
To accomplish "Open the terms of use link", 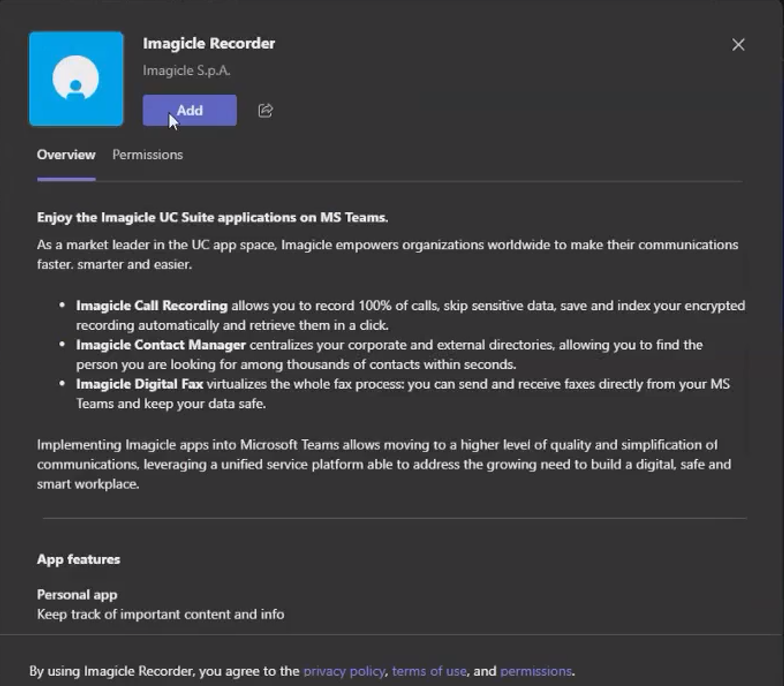I will point(429,671).
